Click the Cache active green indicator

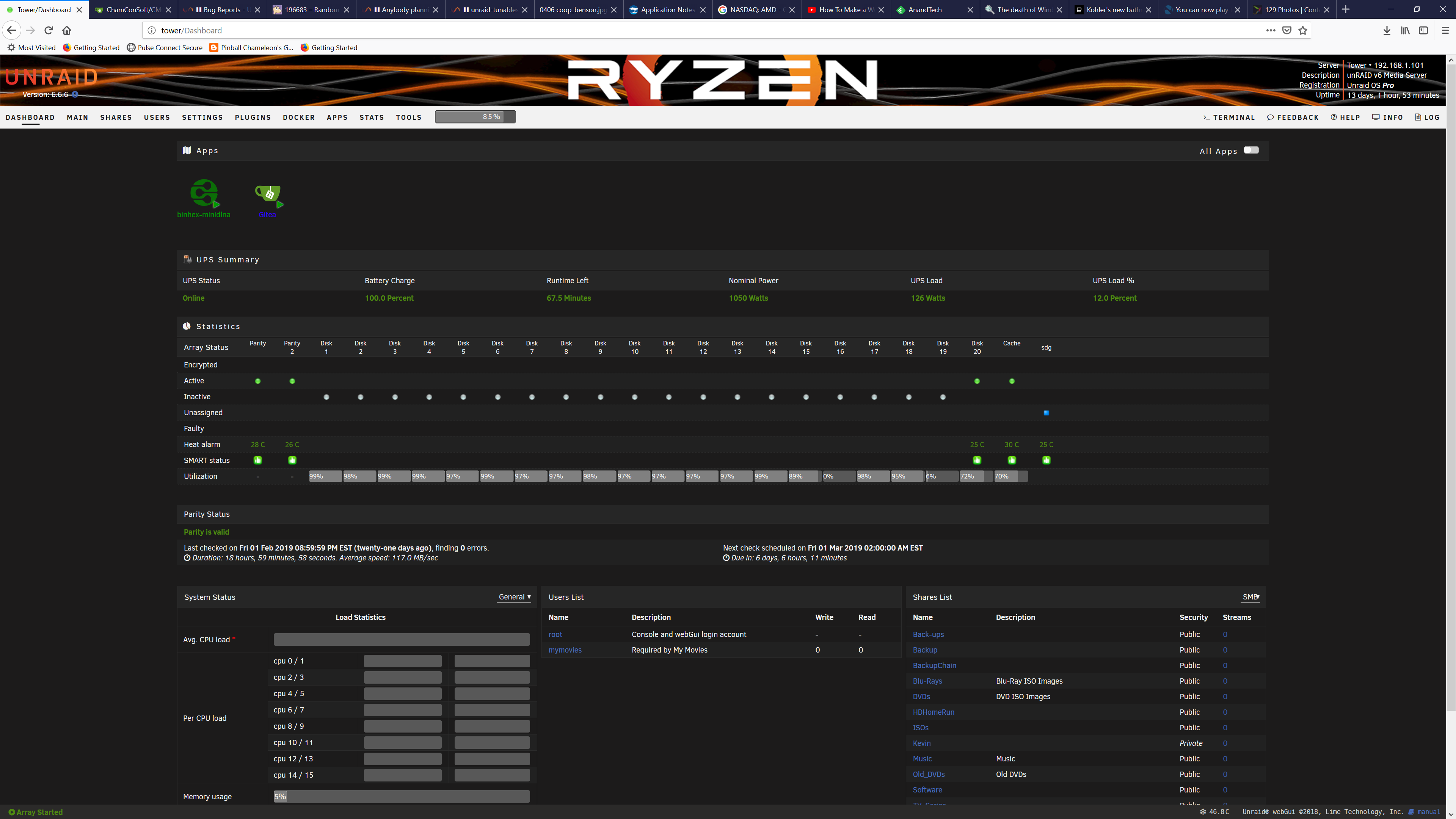(1012, 381)
